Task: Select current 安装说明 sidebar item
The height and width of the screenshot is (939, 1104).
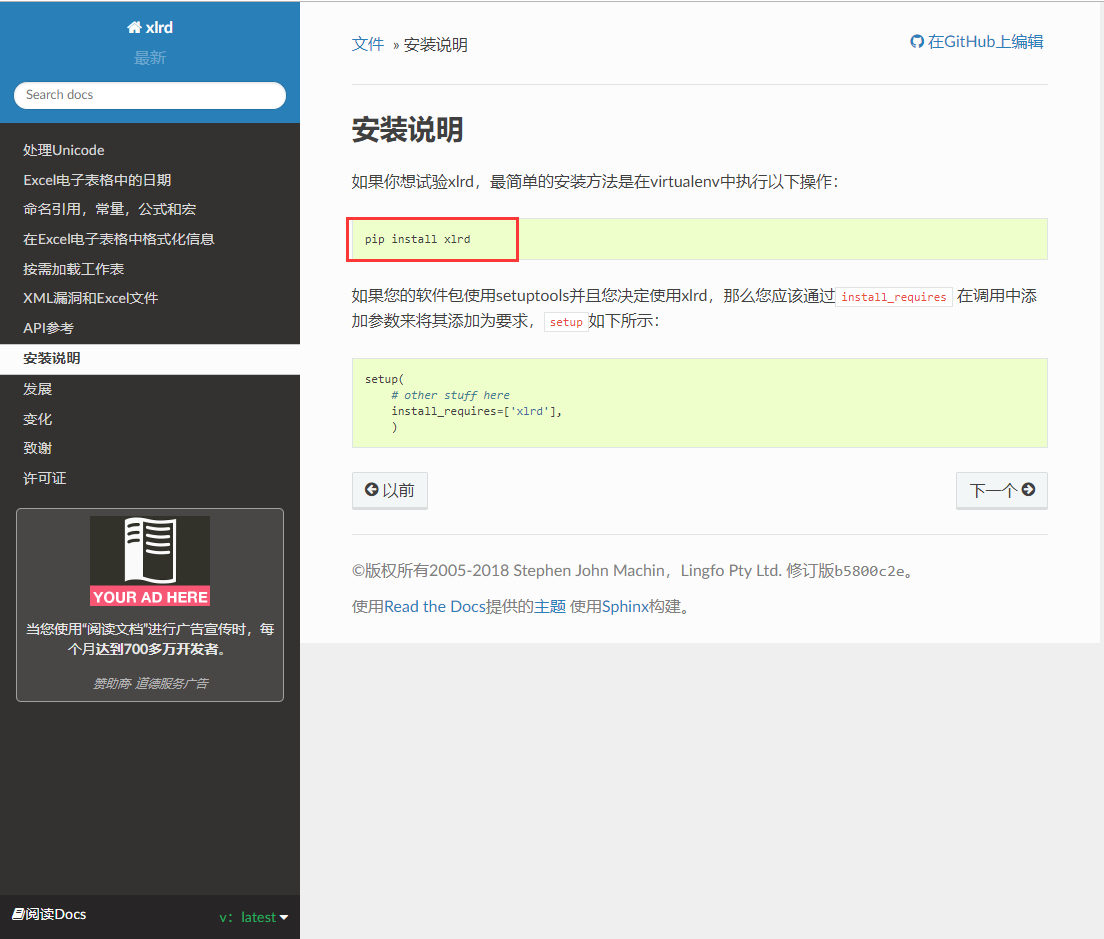Action: point(150,359)
